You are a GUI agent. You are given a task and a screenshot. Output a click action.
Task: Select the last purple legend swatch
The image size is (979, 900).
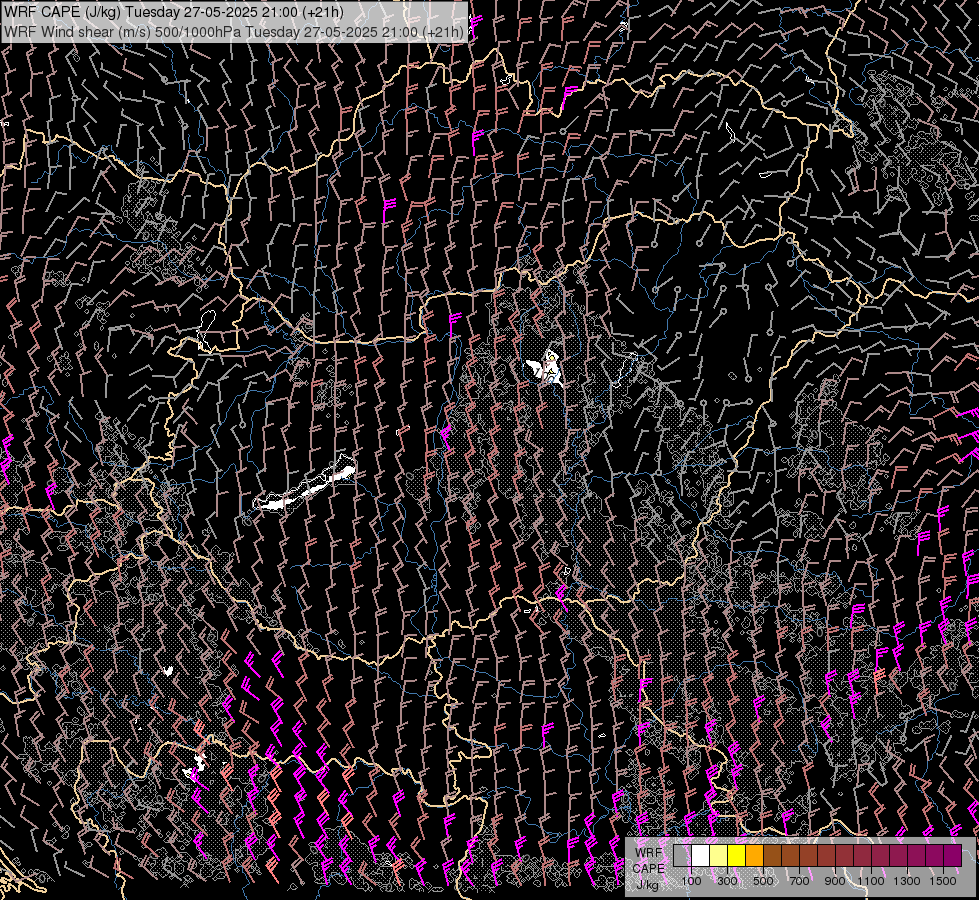click(953, 856)
